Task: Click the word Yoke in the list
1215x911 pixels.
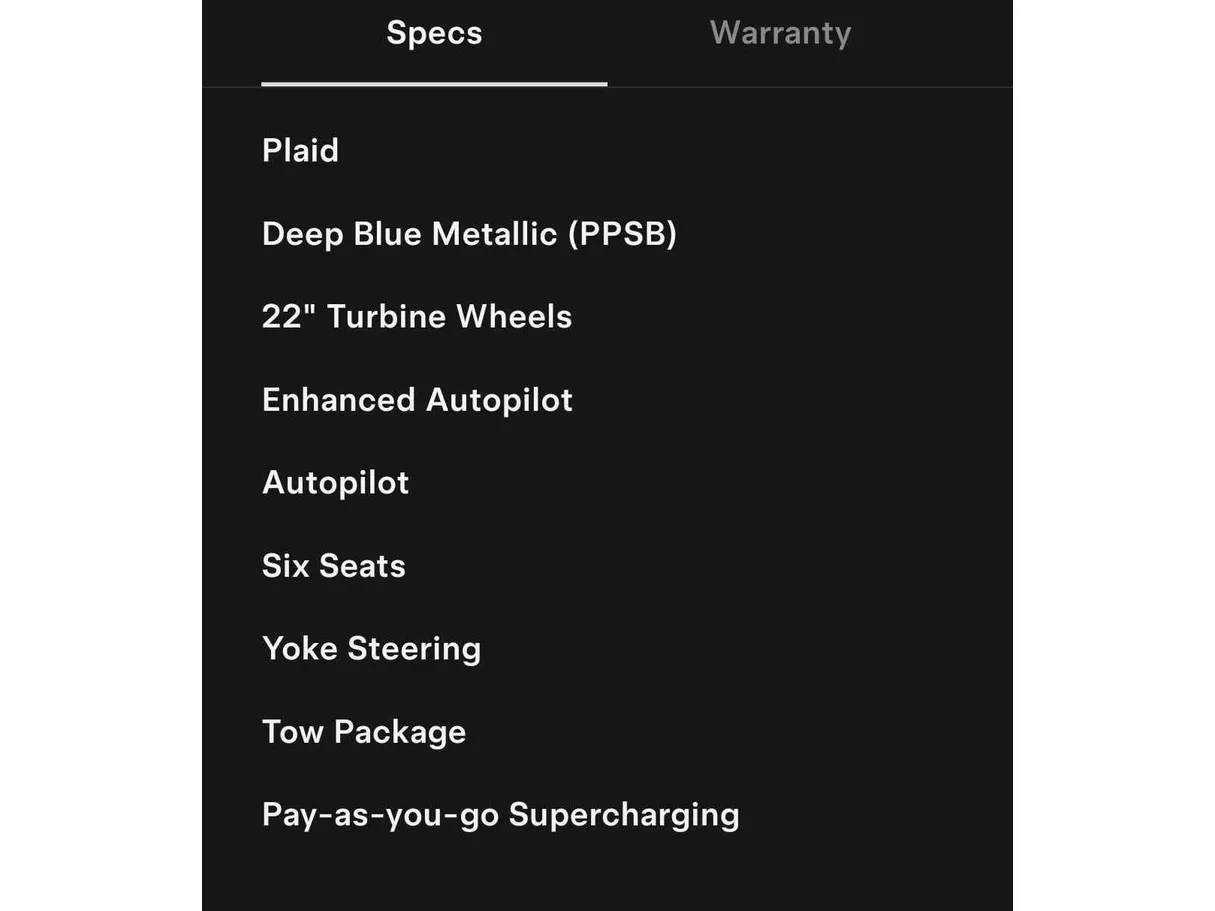Action: pyautogui.click(x=299, y=649)
